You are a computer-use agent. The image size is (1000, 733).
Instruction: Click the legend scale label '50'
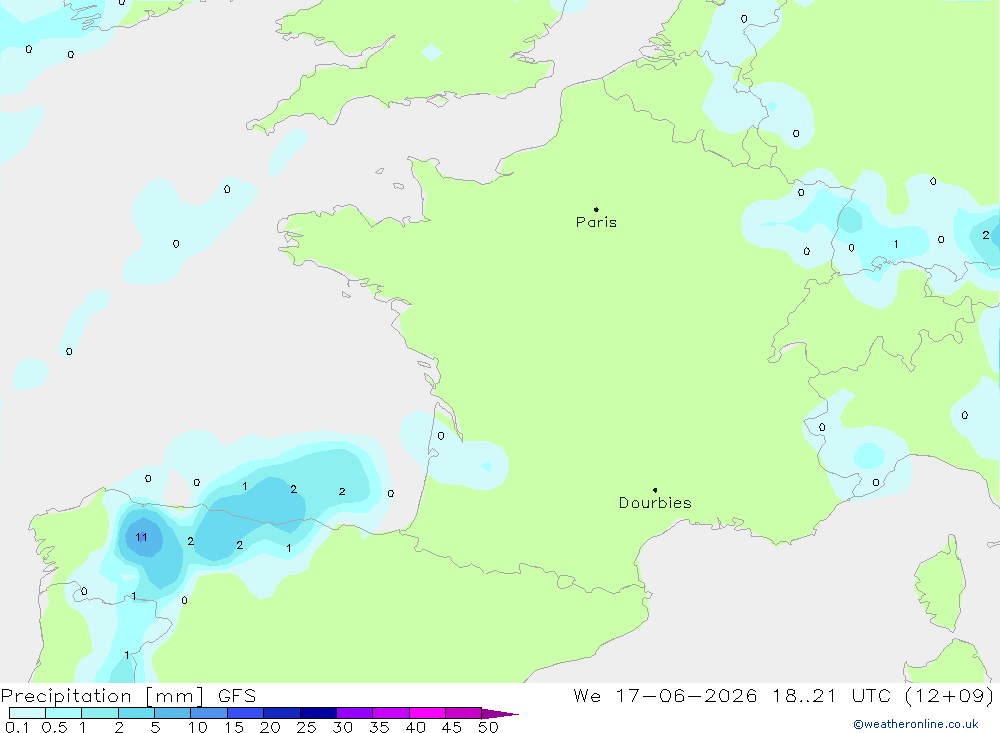(488, 727)
